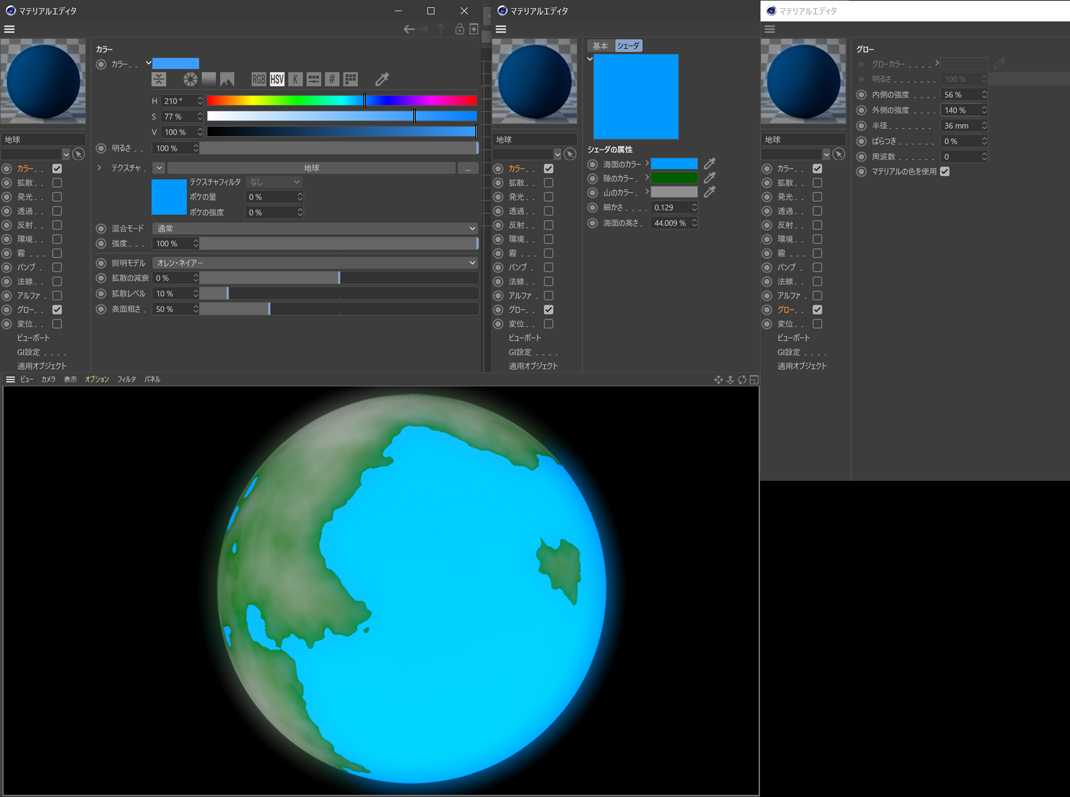This screenshot has width=1070, height=797.
Task: Switch to the 基本 tab
Action: pos(600,46)
